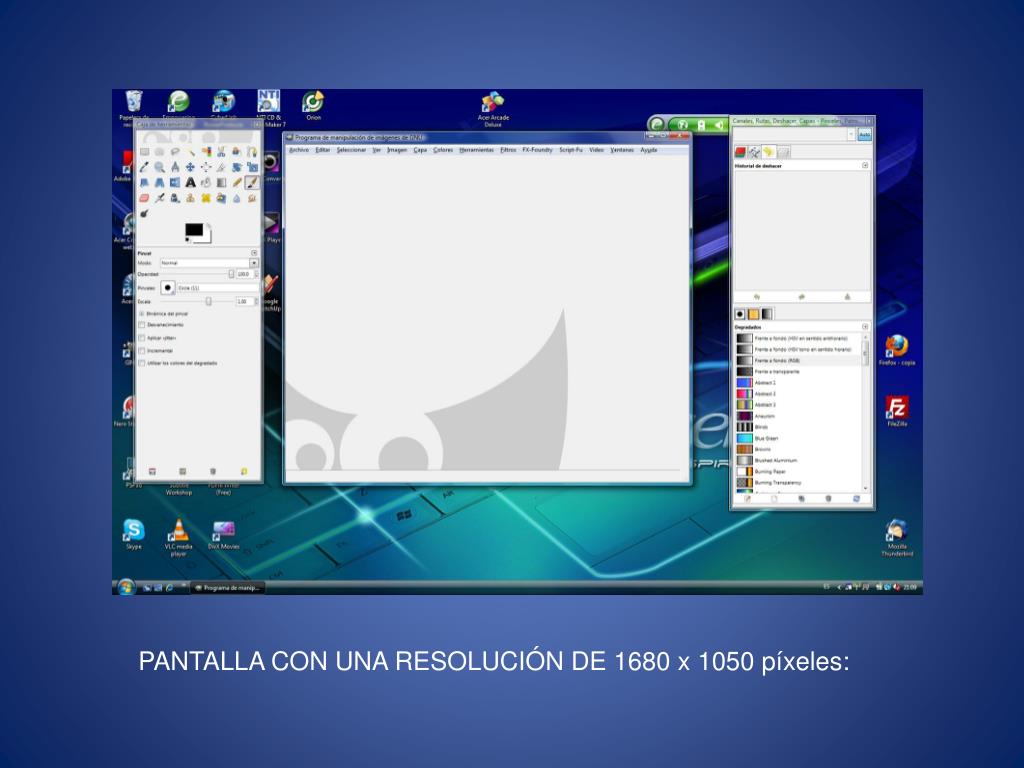The width and height of the screenshot is (1024, 768).
Task: Open the Pincel tool options panel menu
Action: pos(254,253)
